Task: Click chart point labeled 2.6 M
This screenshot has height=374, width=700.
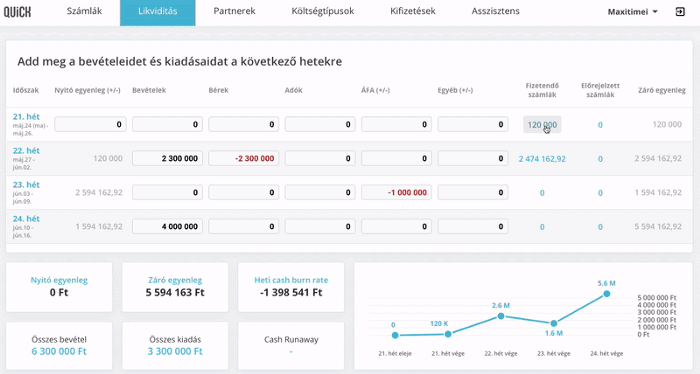Action: [501, 316]
